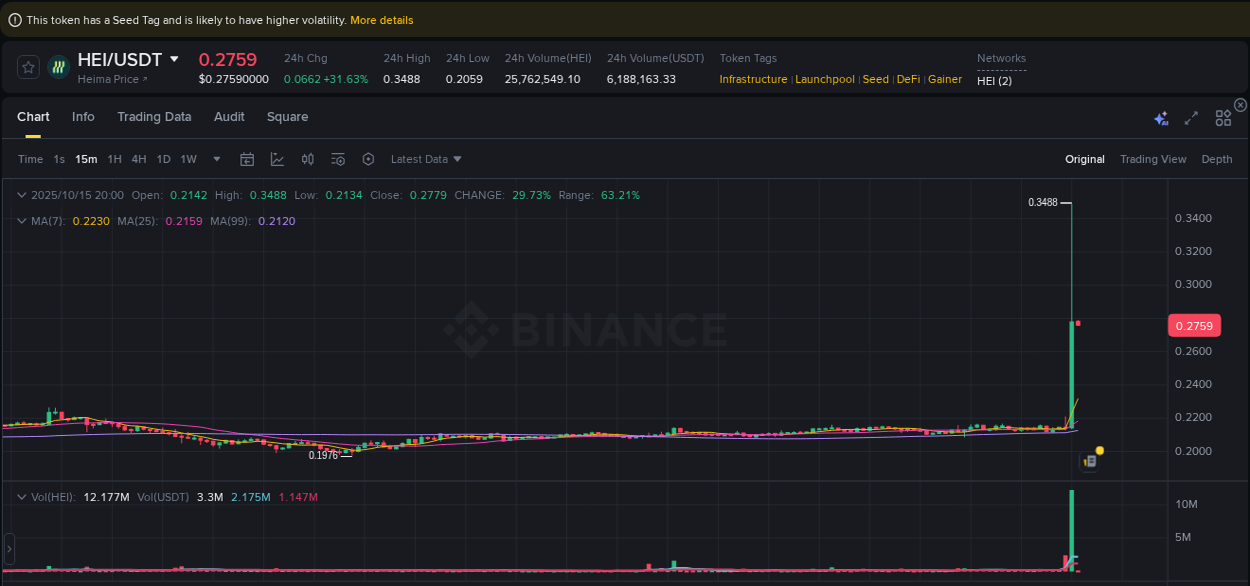Open the date range calendar picker
This screenshot has width=1250, height=586.
(247, 159)
